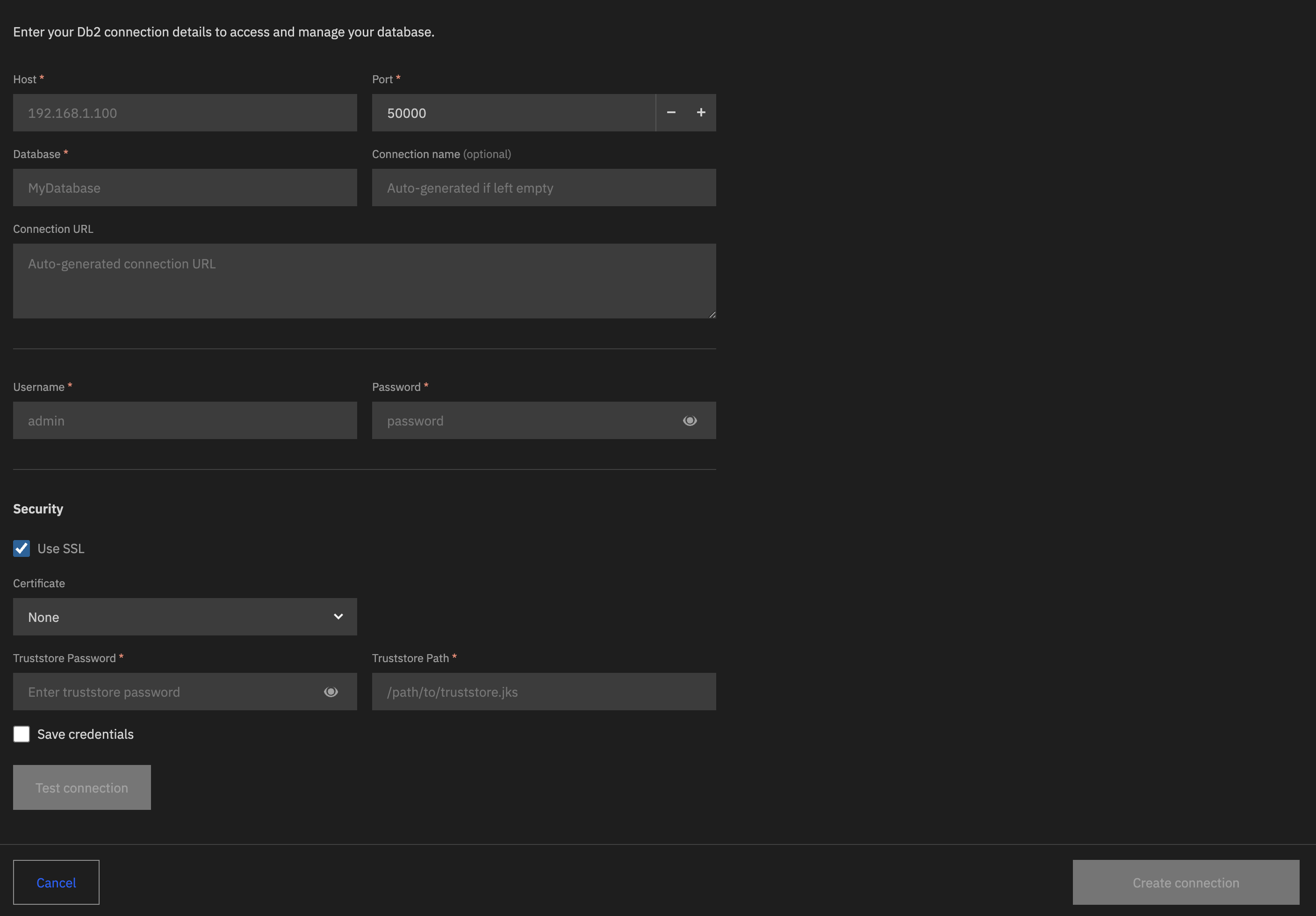The image size is (1316, 916).
Task: Select the Port value 50000
Action: pos(512,112)
